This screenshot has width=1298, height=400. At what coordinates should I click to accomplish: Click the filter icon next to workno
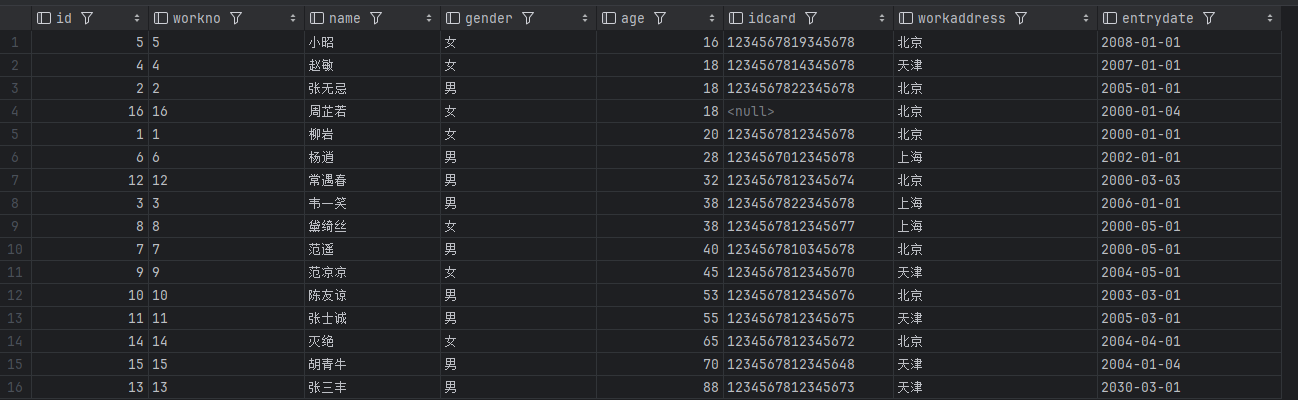236,18
